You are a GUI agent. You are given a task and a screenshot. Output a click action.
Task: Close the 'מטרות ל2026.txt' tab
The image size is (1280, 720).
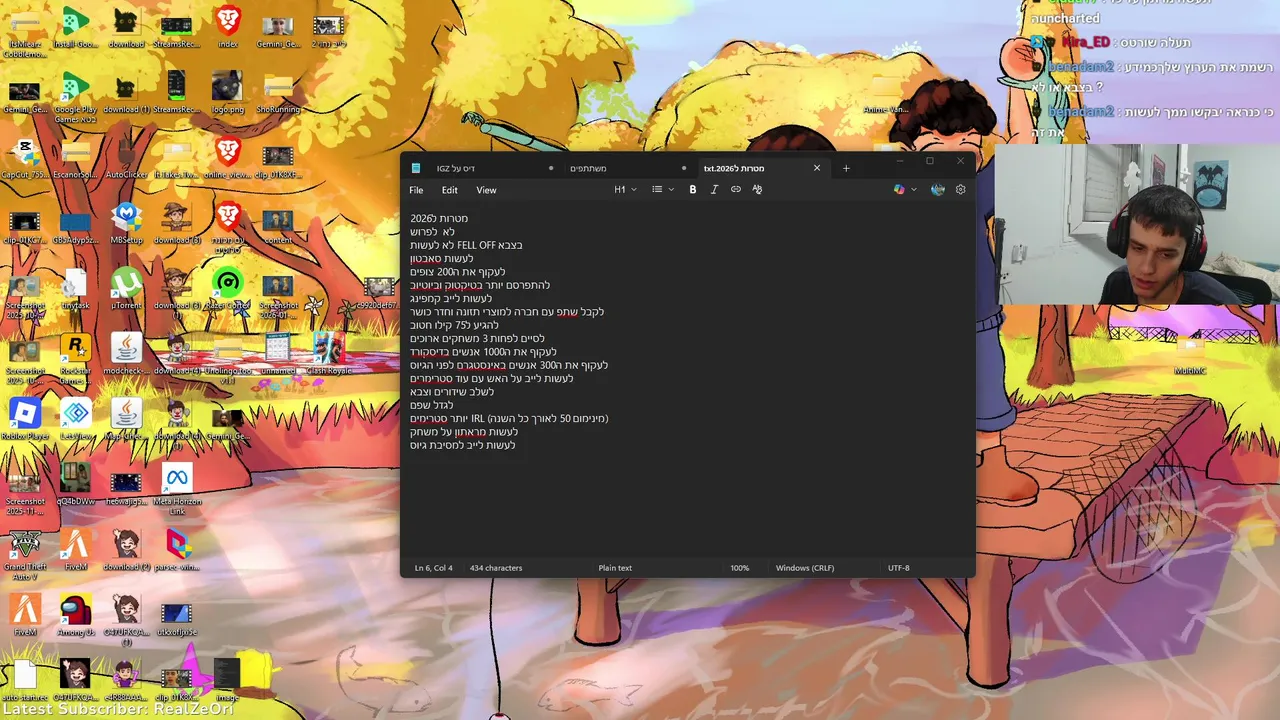(x=817, y=168)
